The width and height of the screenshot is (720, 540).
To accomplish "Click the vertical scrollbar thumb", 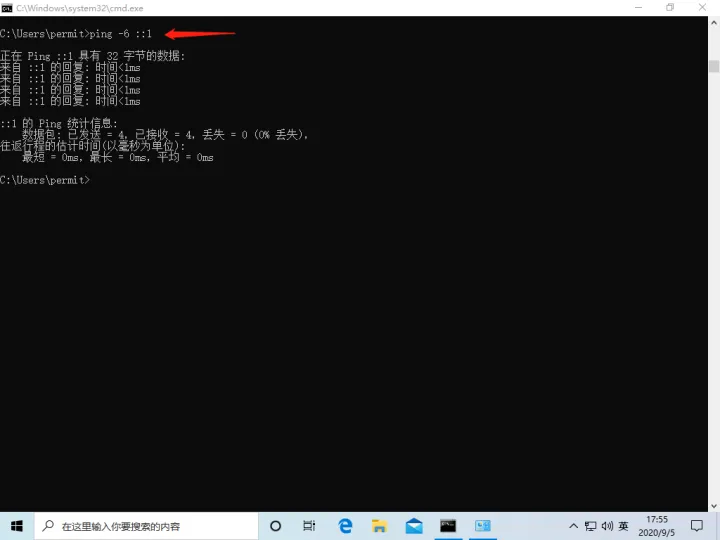I will coord(714,66).
